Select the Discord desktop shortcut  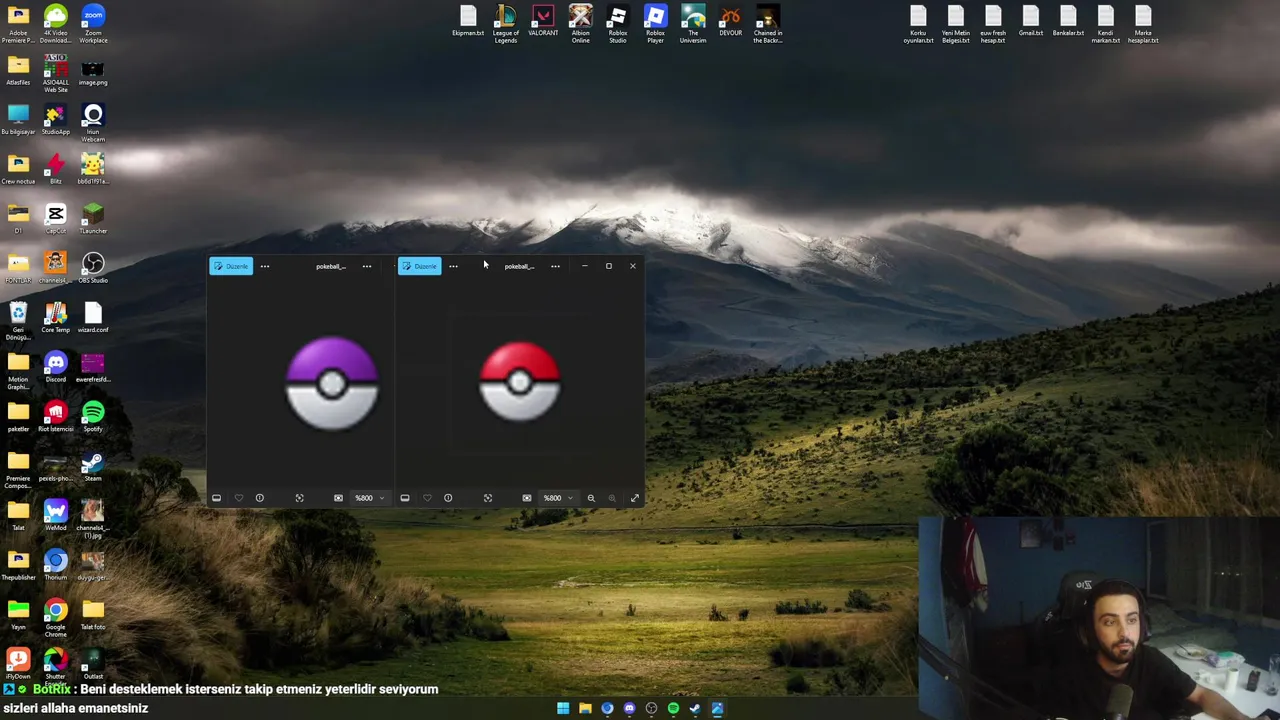click(x=55, y=367)
